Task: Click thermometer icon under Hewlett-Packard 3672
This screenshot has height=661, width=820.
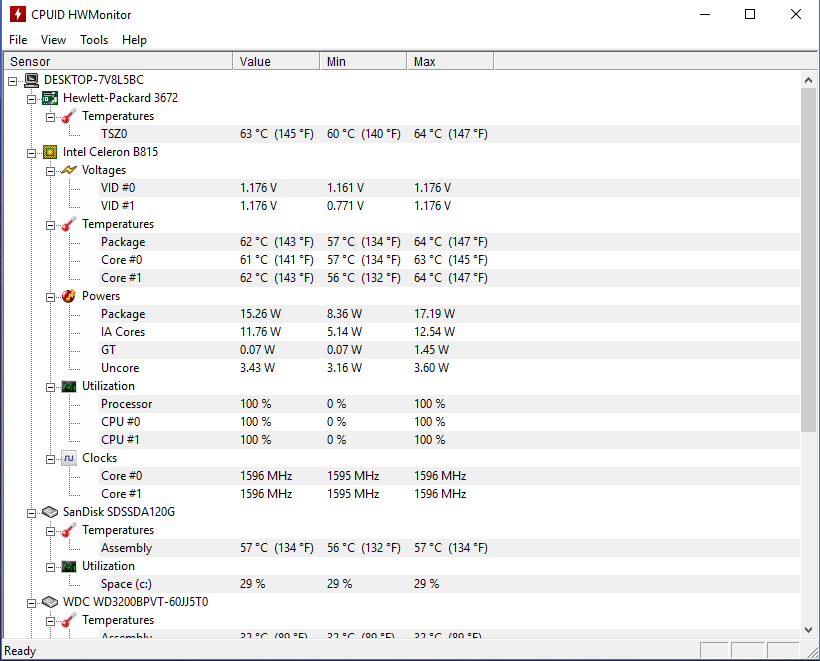Action: (69, 116)
